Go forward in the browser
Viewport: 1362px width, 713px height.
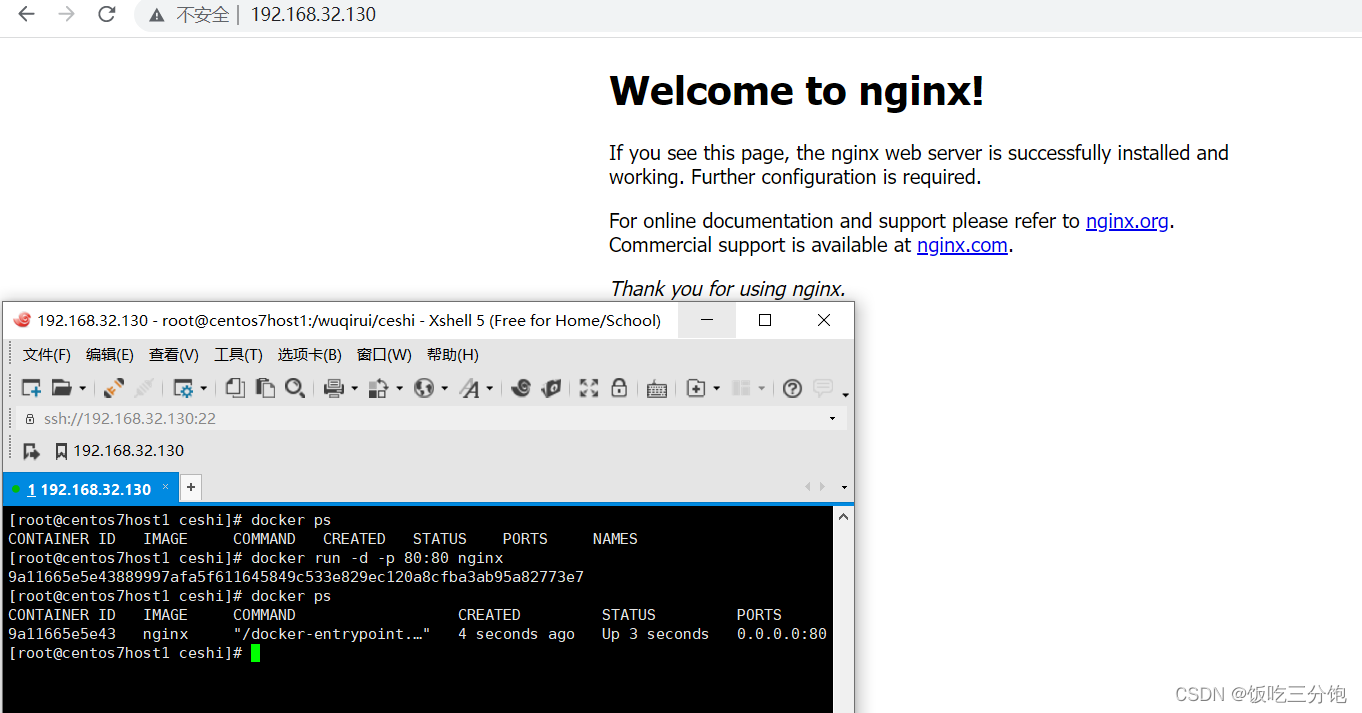click(66, 15)
